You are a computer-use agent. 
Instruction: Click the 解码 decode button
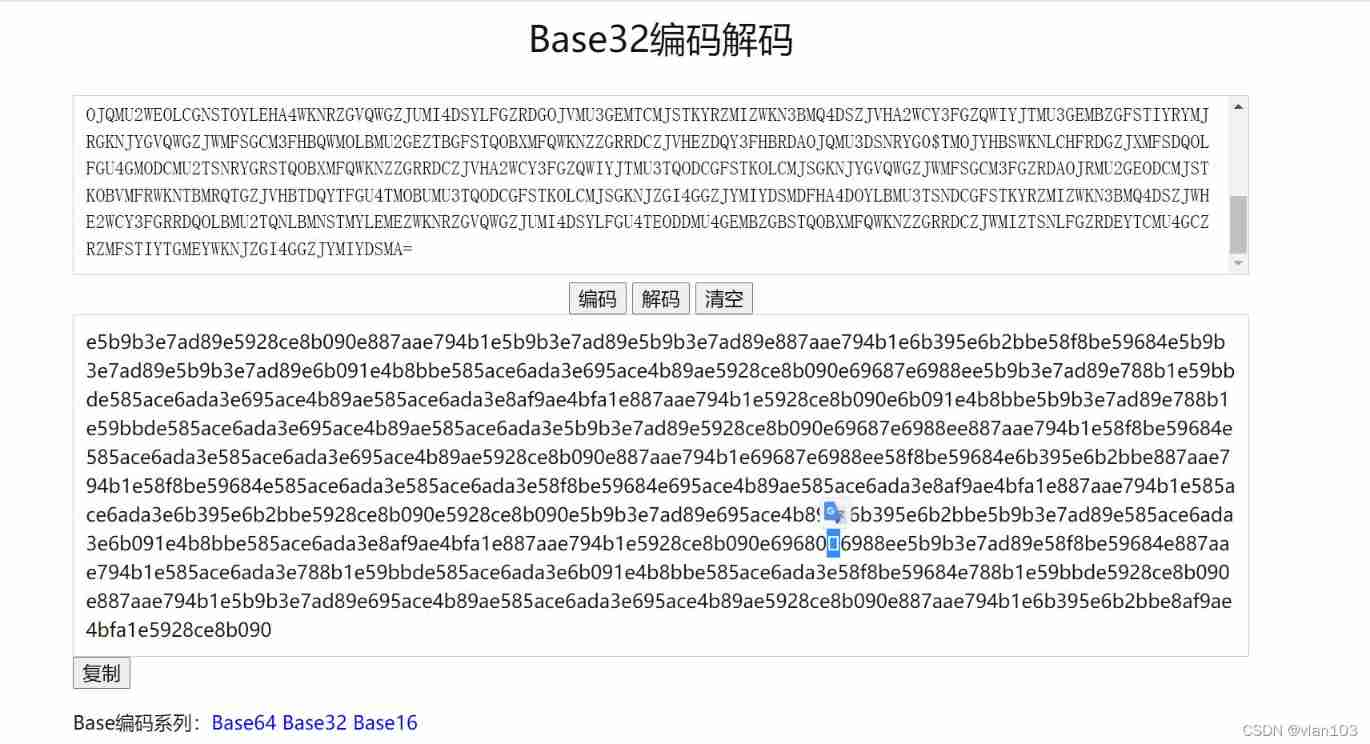tap(661, 298)
